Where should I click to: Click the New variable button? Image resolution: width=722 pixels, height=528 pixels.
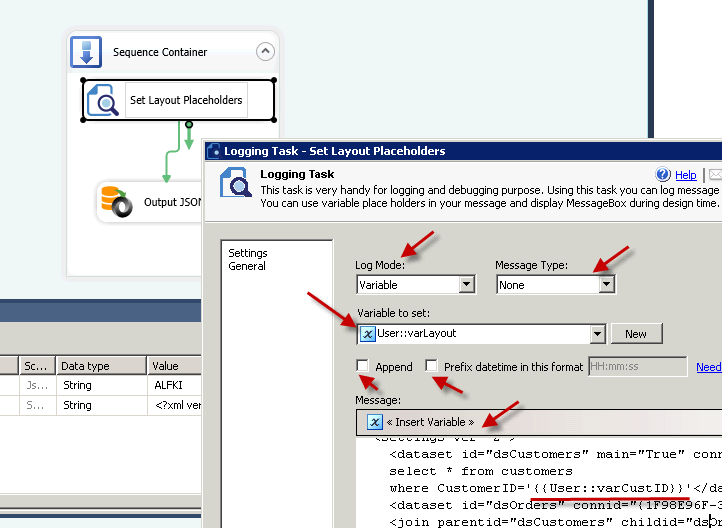636,334
